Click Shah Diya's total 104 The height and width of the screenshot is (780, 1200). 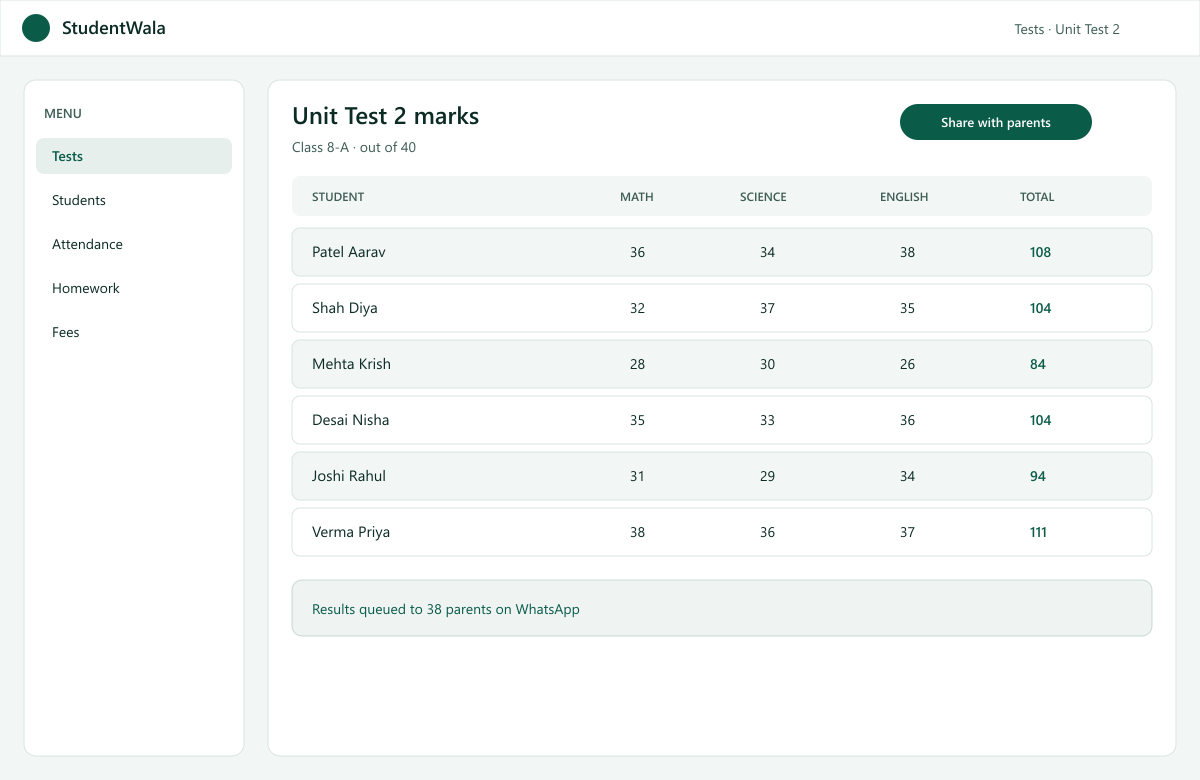point(1041,308)
